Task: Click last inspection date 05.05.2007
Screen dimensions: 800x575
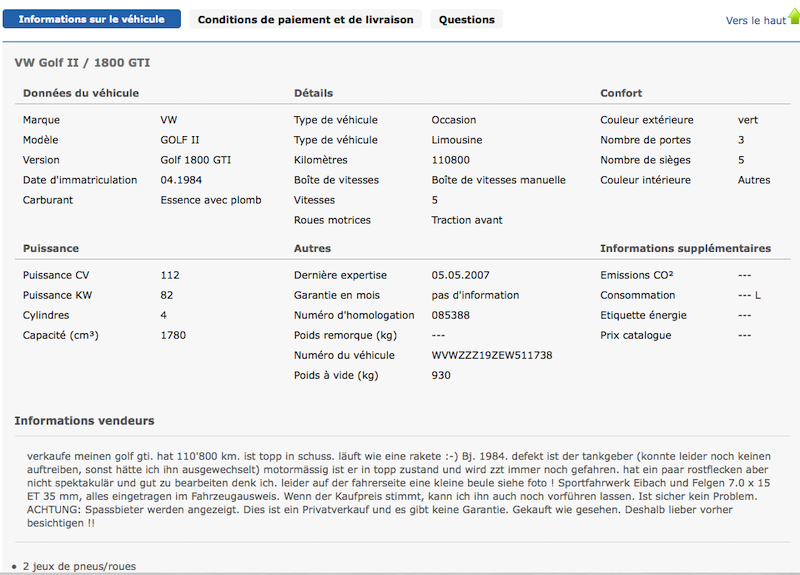Action: point(460,275)
